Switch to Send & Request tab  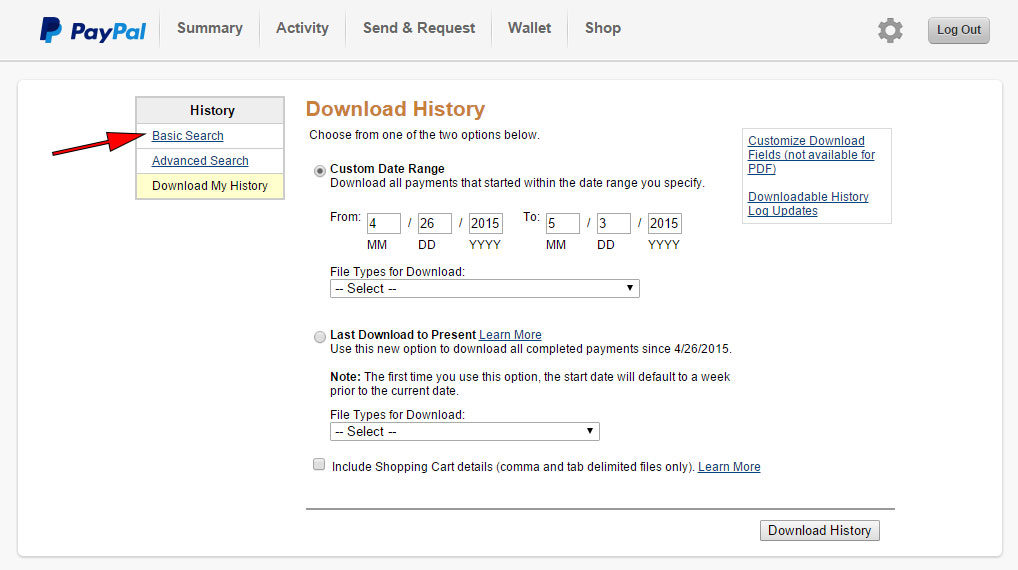(x=419, y=28)
